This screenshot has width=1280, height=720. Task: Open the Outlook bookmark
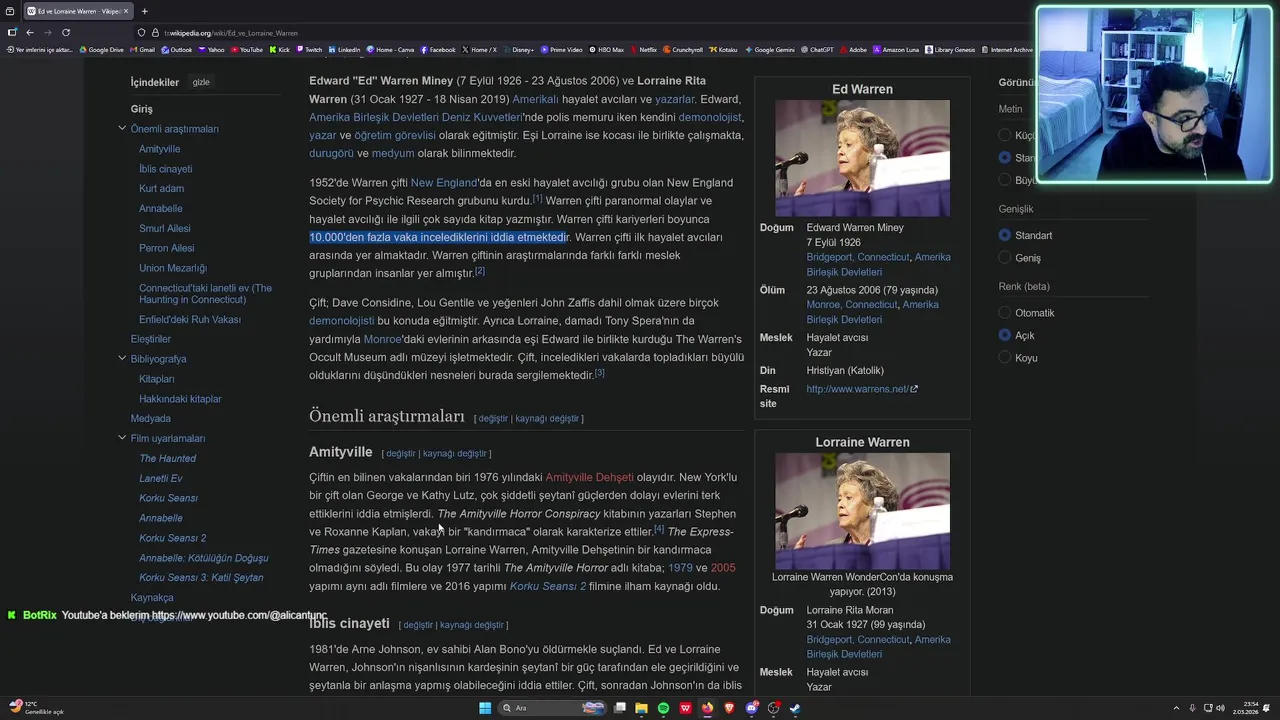(x=177, y=50)
